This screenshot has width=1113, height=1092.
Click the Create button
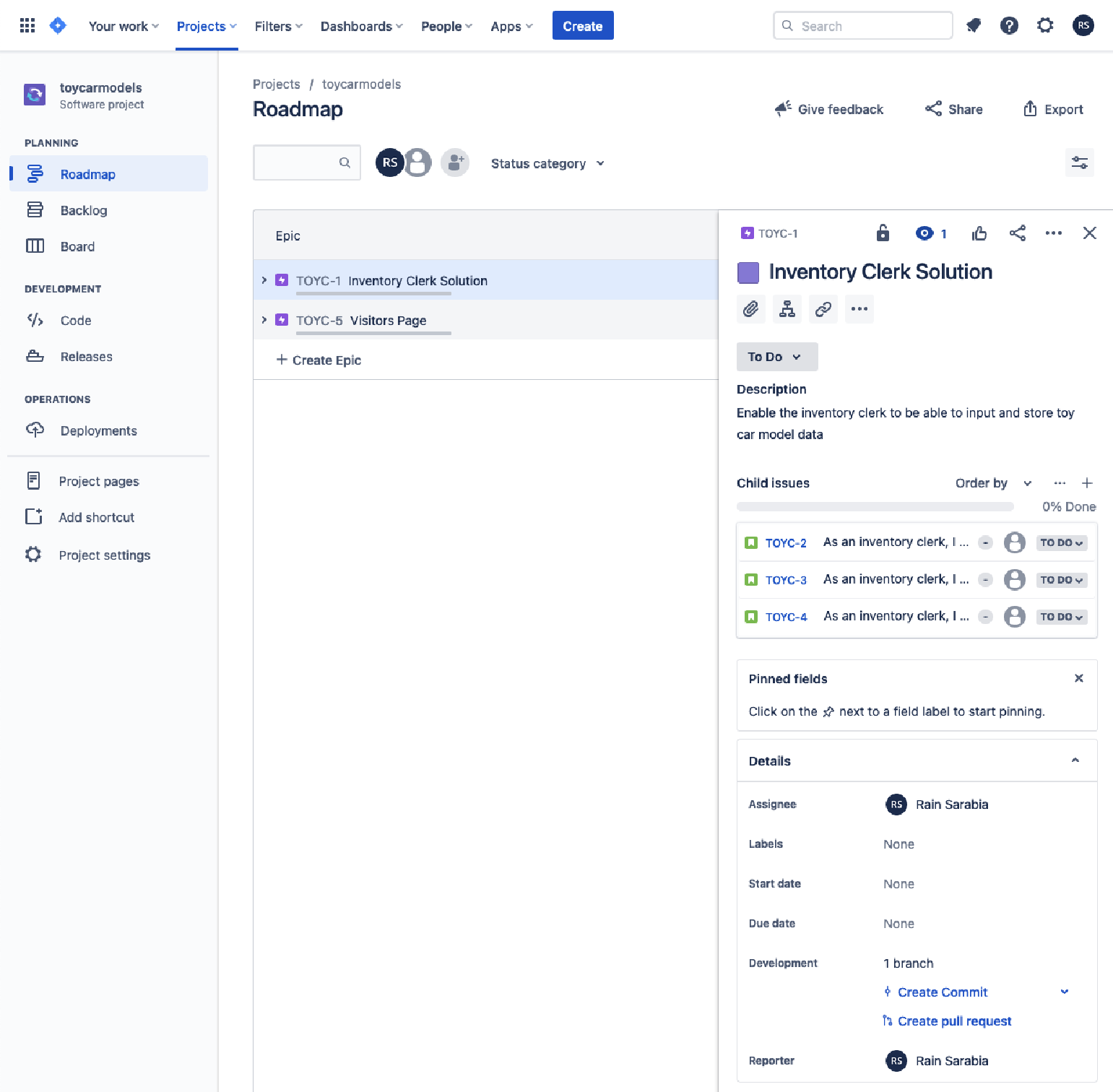click(x=583, y=26)
